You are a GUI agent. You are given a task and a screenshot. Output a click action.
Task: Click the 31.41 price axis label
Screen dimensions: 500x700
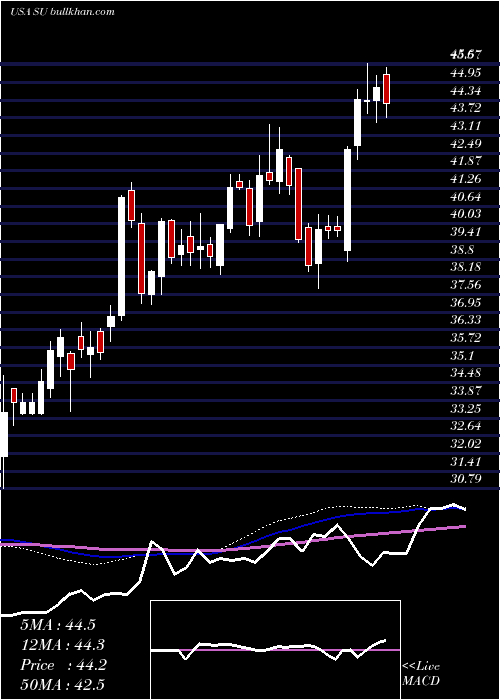pos(466,462)
